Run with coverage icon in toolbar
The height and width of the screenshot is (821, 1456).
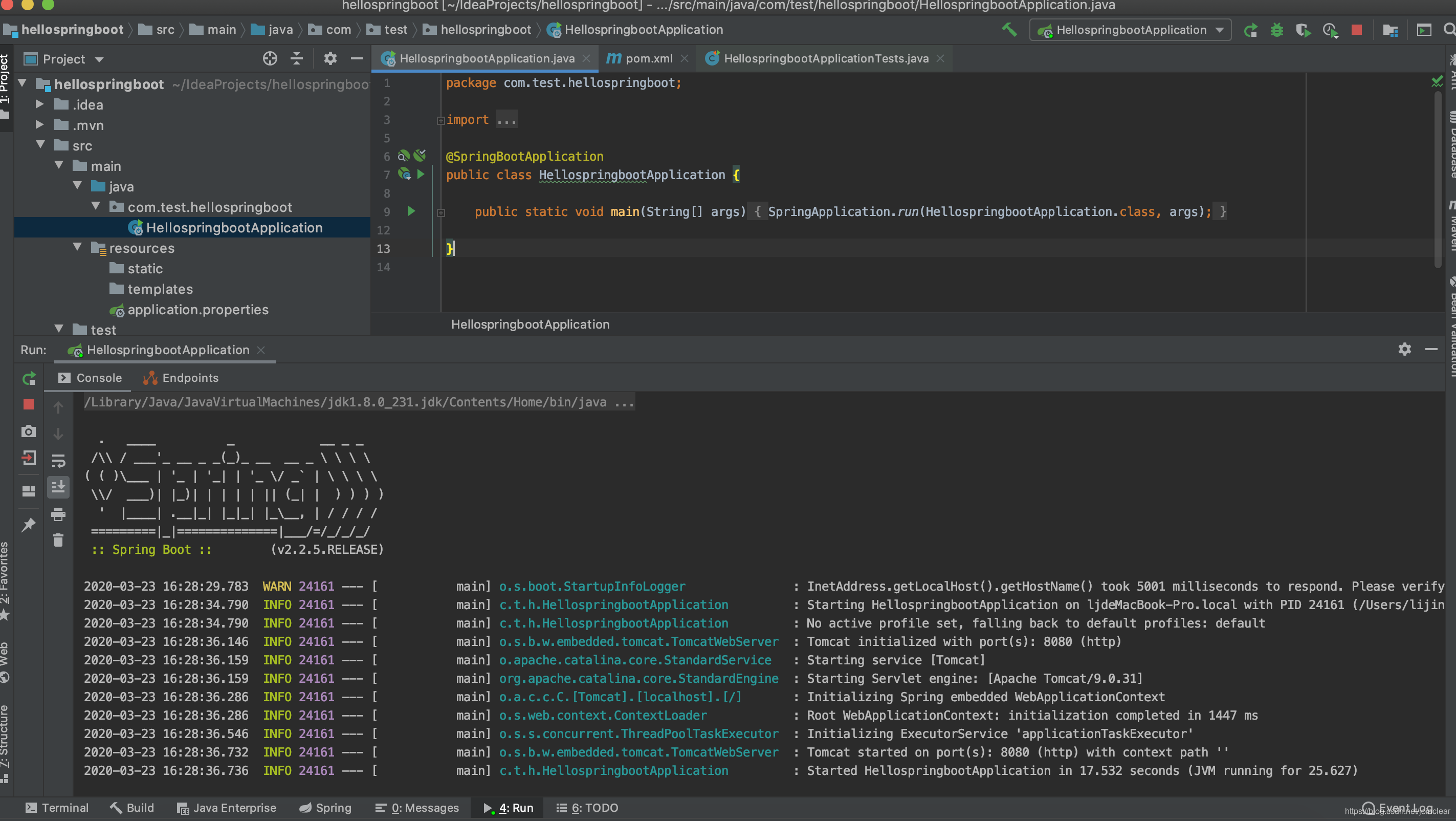click(1304, 30)
